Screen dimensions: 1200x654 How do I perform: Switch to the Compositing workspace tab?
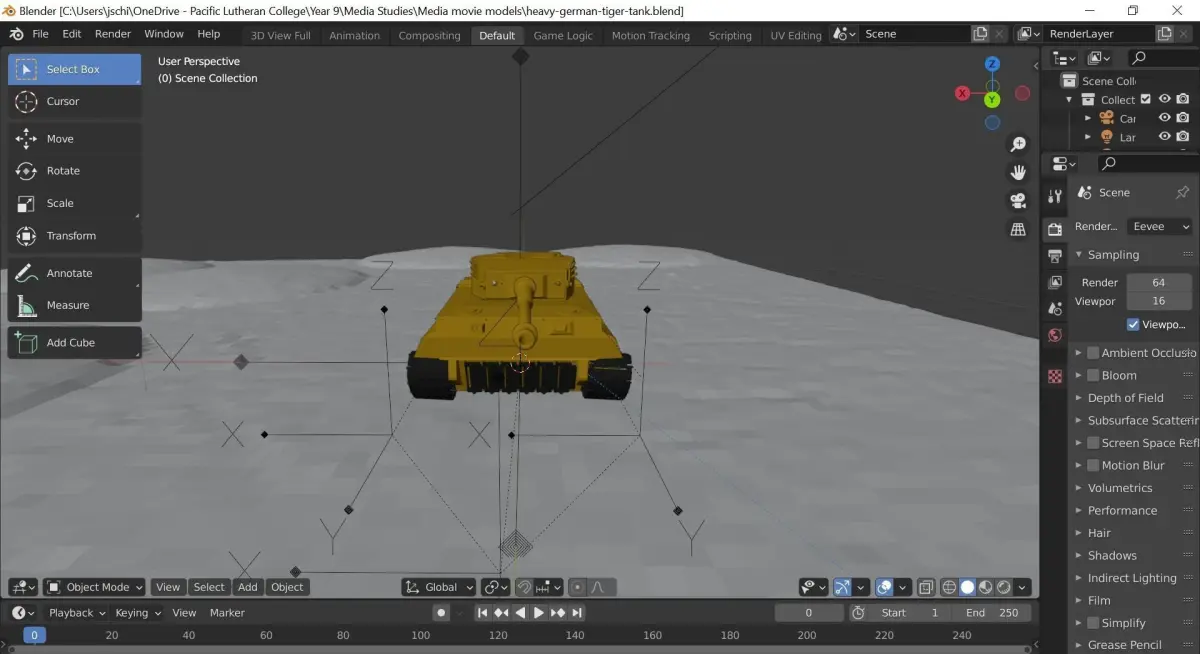[x=429, y=35]
